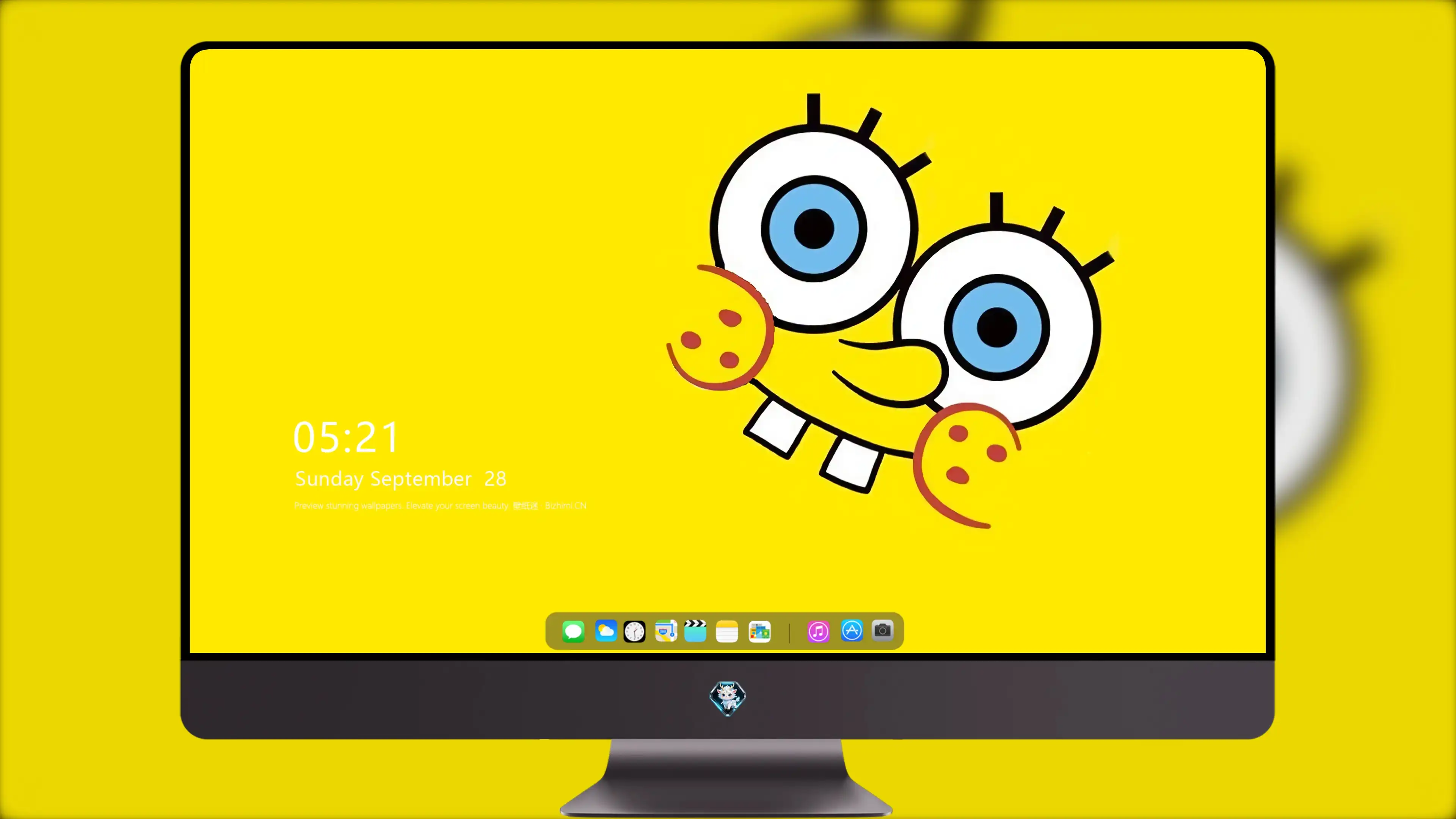Launch the Weather app from the dock
The width and height of the screenshot is (1456, 819).
point(606,631)
